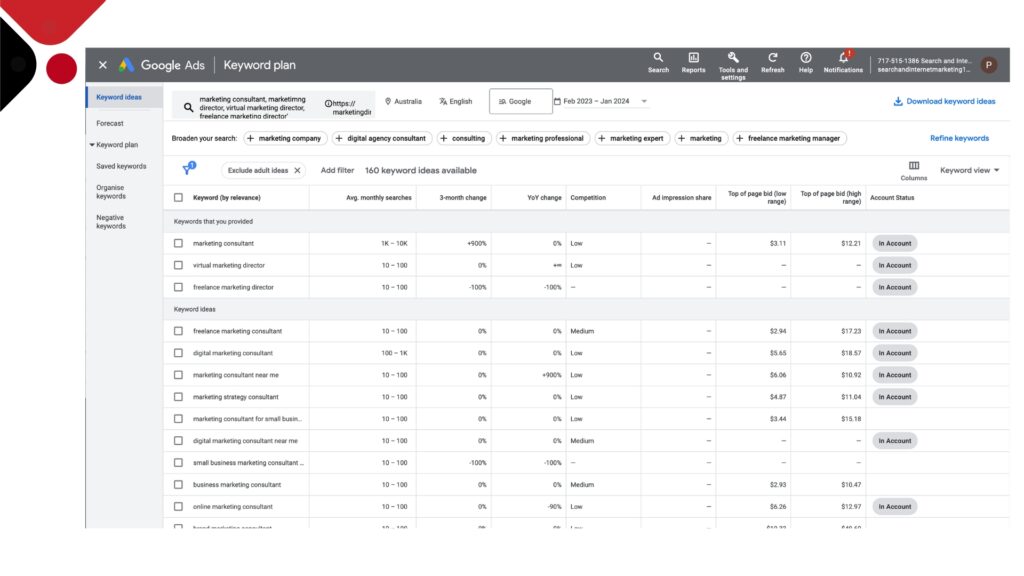Check 'marketing strategy consultant' checkbox
Image resolution: width=1024 pixels, height=576 pixels.
(178, 396)
